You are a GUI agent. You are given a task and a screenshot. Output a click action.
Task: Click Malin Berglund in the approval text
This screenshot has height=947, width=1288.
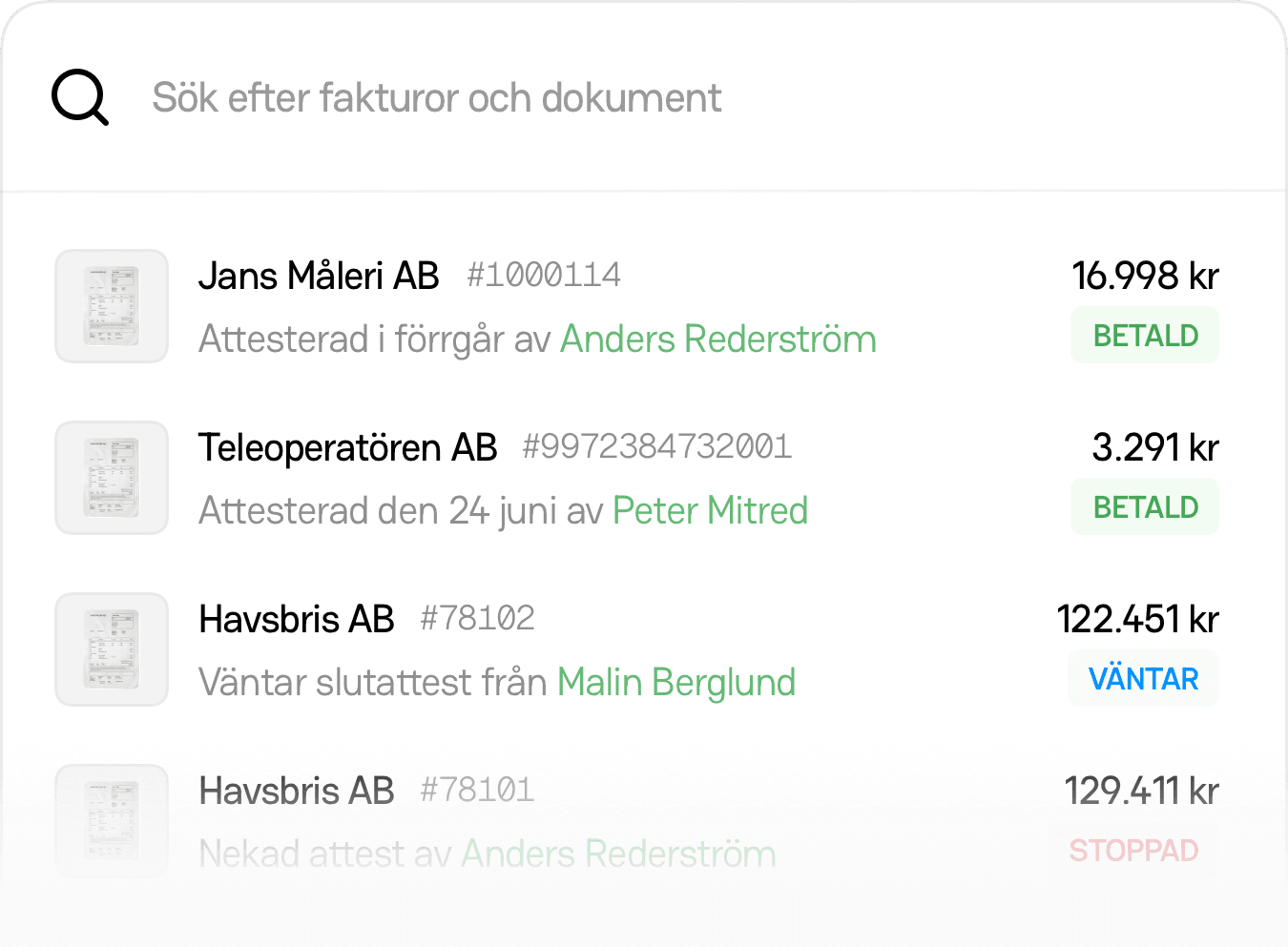pyautogui.click(x=676, y=682)
